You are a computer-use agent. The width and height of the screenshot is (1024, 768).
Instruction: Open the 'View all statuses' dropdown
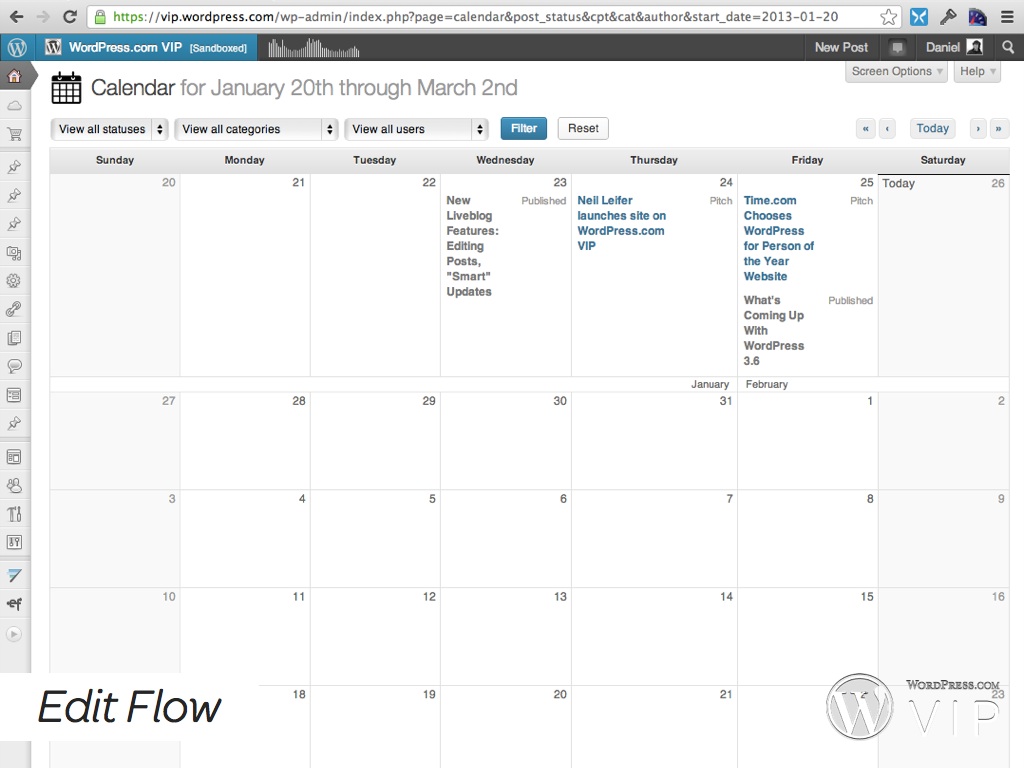tap(110, 129)
